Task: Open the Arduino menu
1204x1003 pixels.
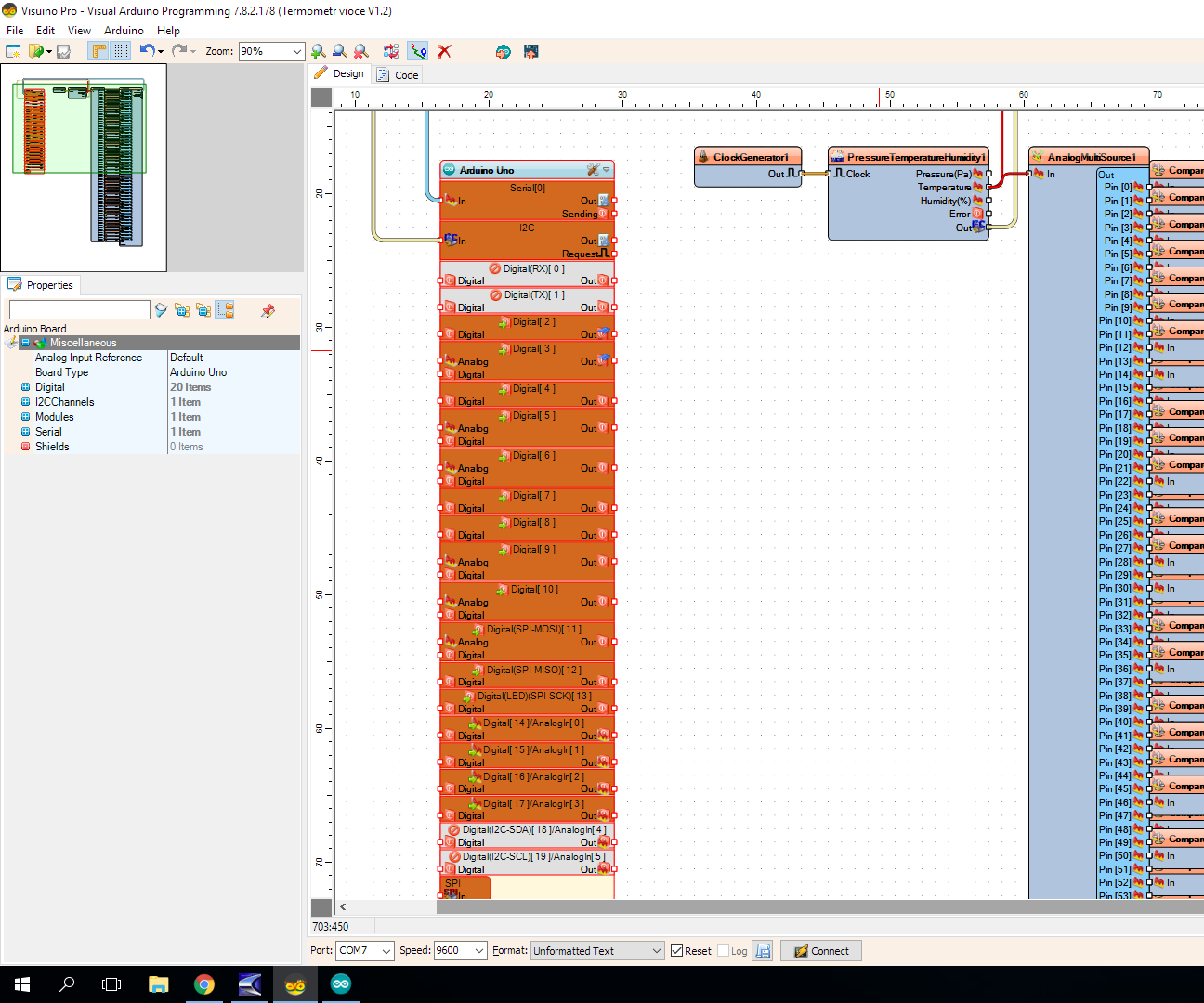Action: pyautogui.click(x=124, y=31)
